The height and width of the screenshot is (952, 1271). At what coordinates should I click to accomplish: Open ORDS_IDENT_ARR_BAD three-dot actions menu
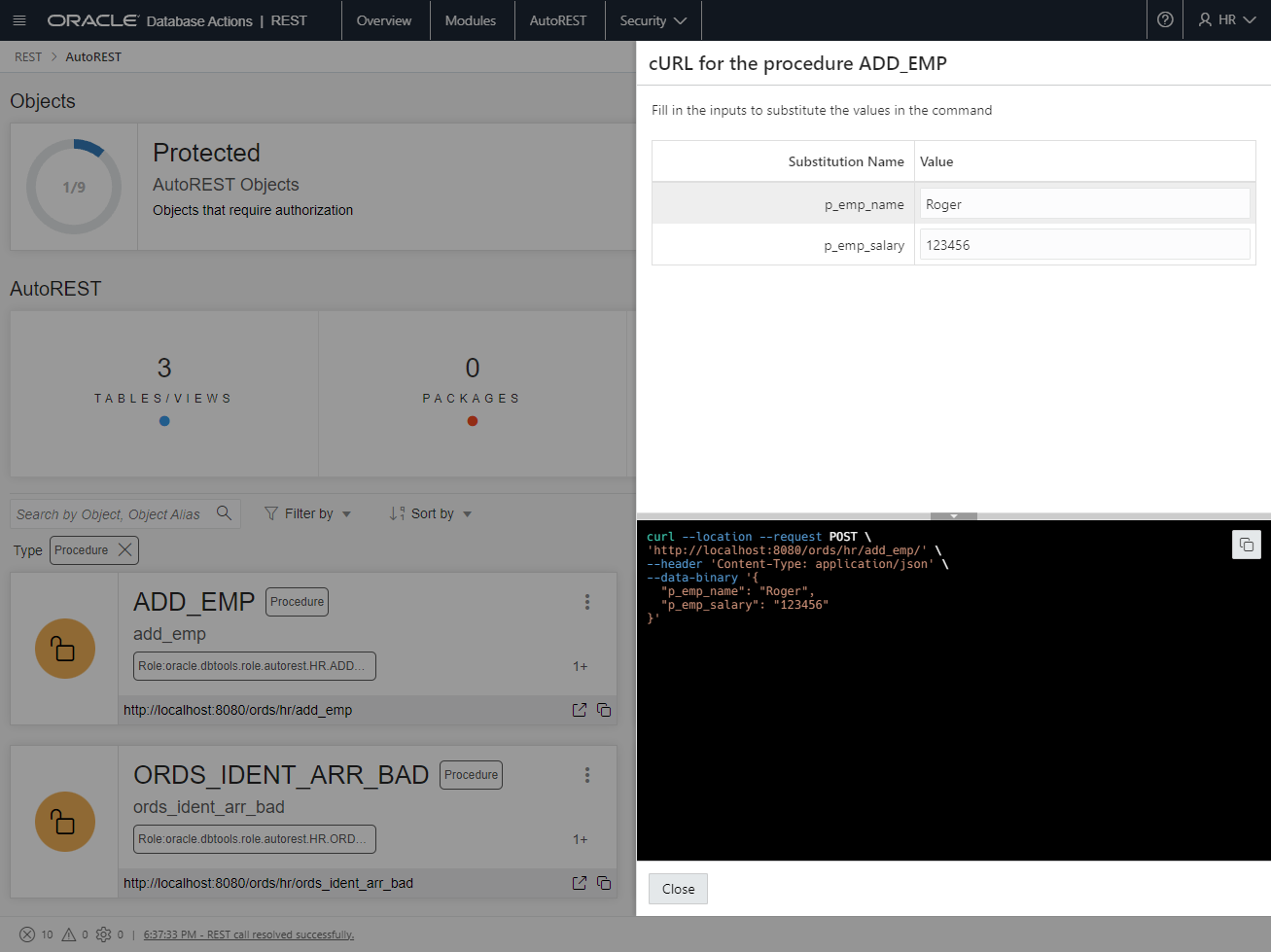(587, 775)
